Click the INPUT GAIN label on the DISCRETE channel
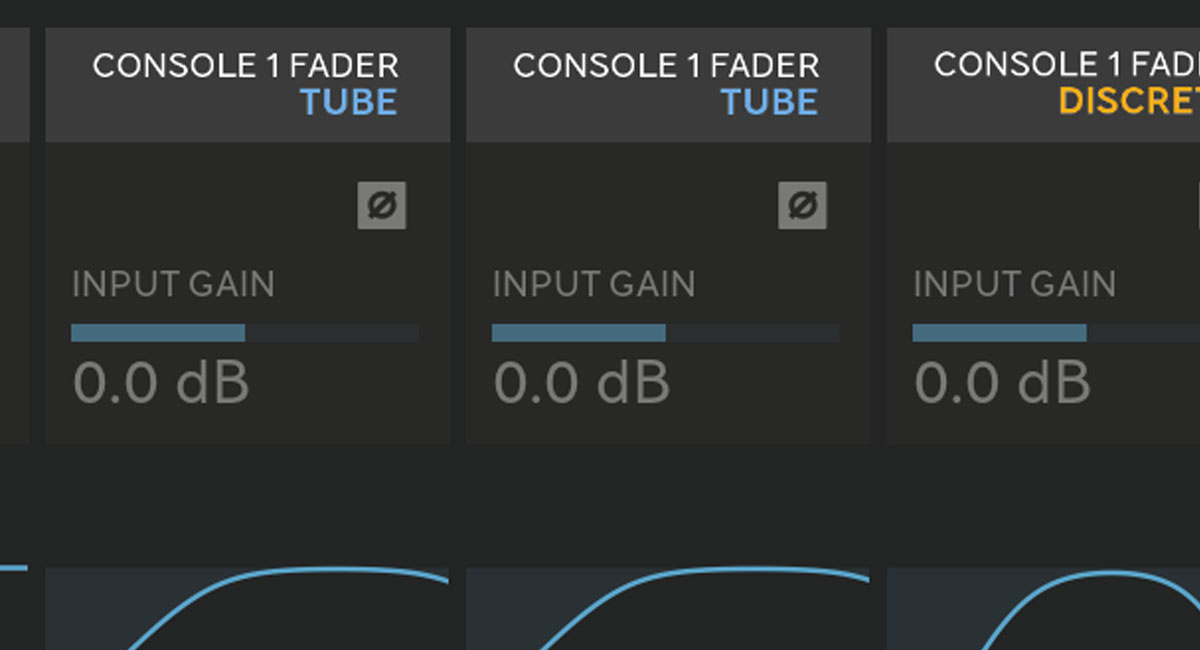 1015,284
